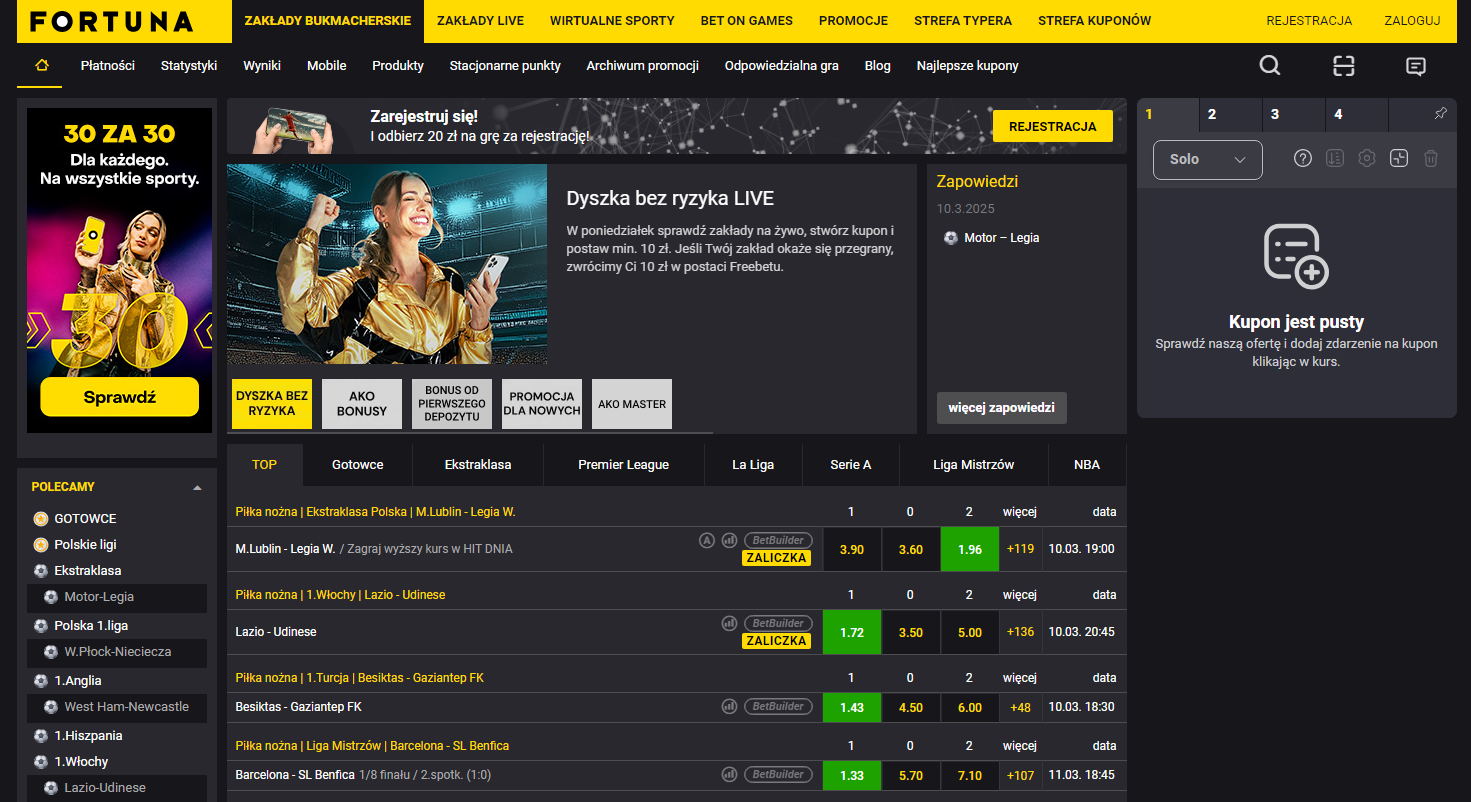The image size is (1471, 802).
Task: Open the Solo bet type dropdown
Action: pyautogui.click(x=1208, y=159)
